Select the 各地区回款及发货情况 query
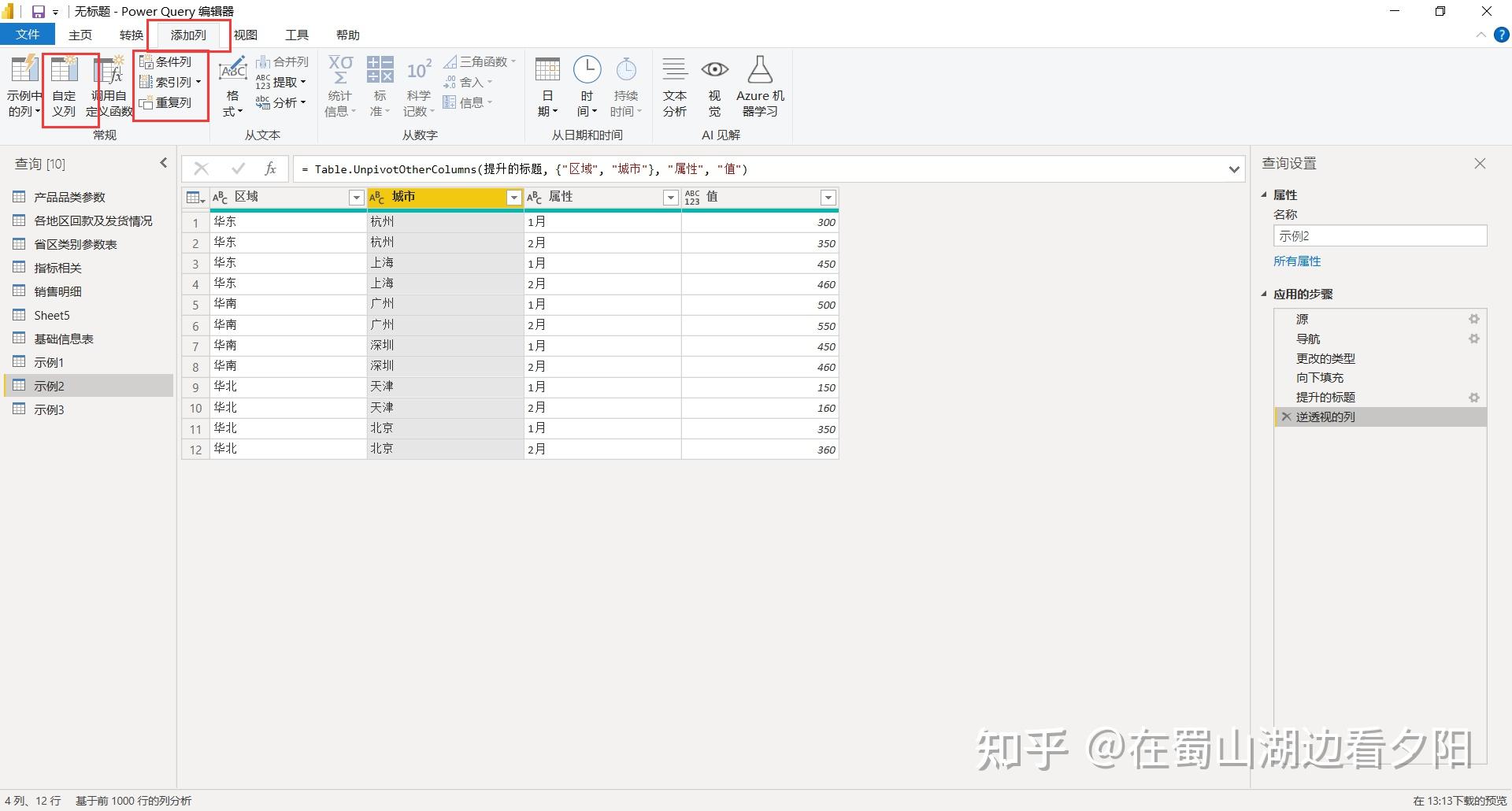Image resolution: width=1512 pixels, height=811 pixels. coord(88,220)
